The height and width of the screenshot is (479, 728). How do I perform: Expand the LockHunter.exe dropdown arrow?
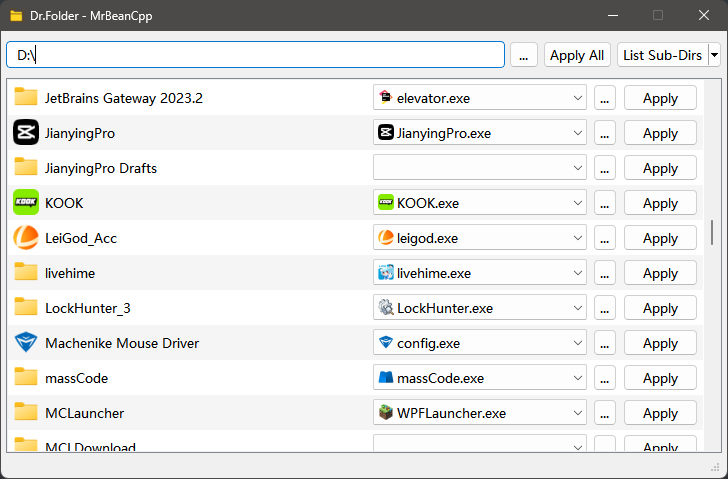pyautogui.click(x=577, y=308)
